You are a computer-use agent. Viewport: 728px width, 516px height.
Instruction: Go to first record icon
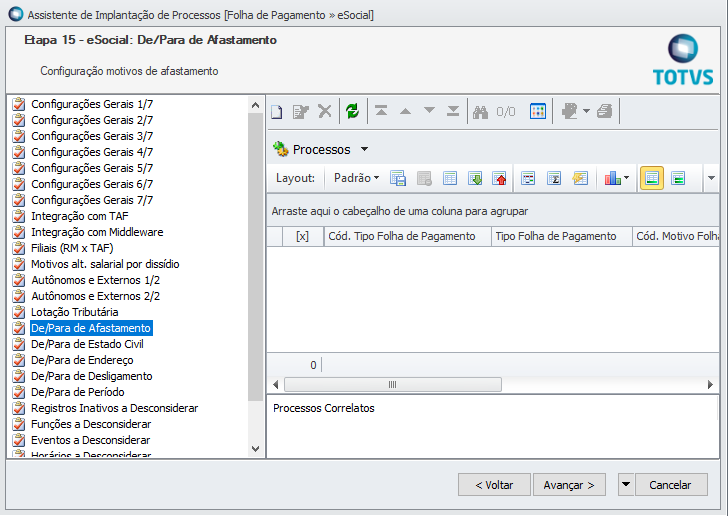(381, 111)
